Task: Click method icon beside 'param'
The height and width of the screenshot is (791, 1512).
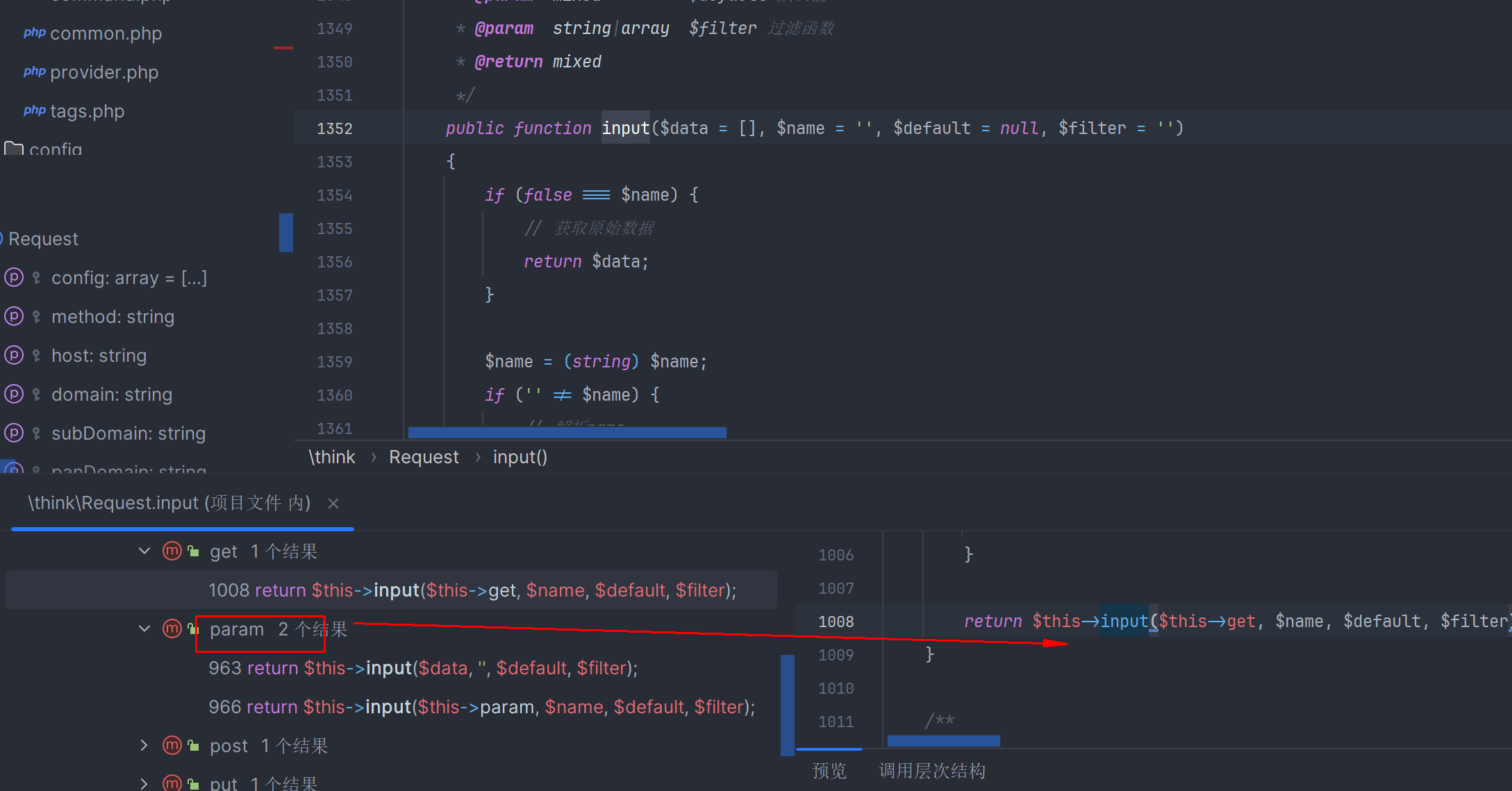Action: [172, 629]
